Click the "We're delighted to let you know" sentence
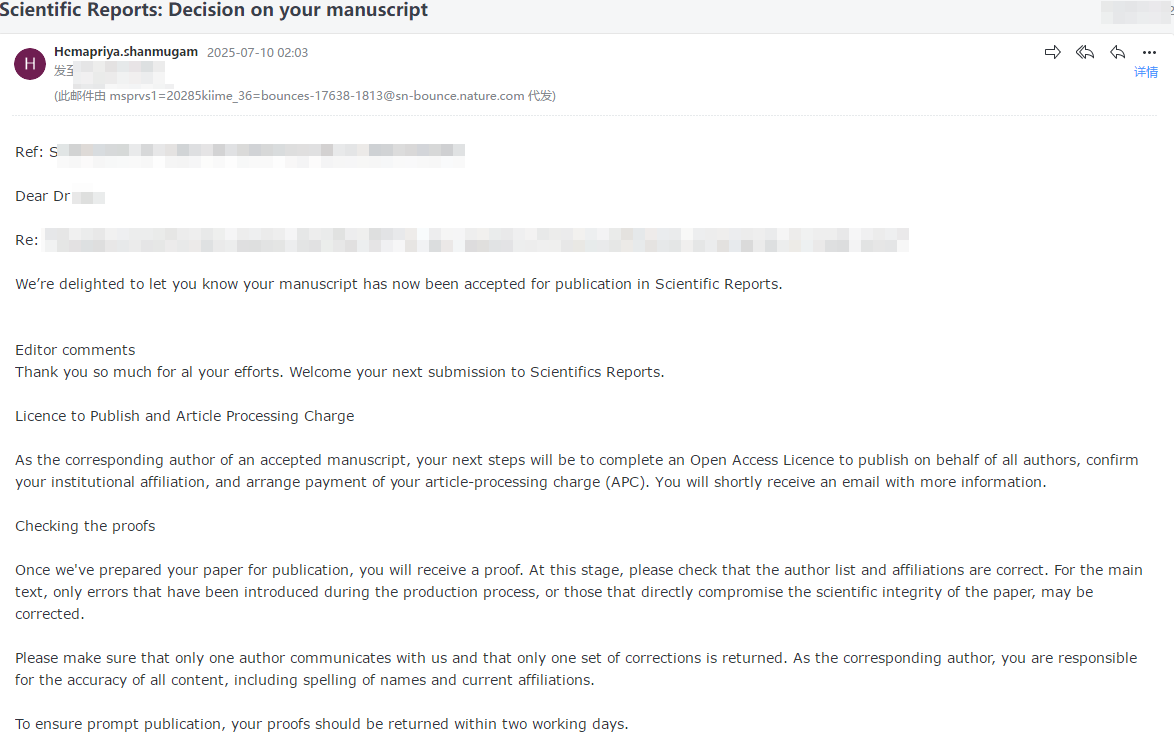This screenshot has height=743, width=1174. (x=398, y=284)
